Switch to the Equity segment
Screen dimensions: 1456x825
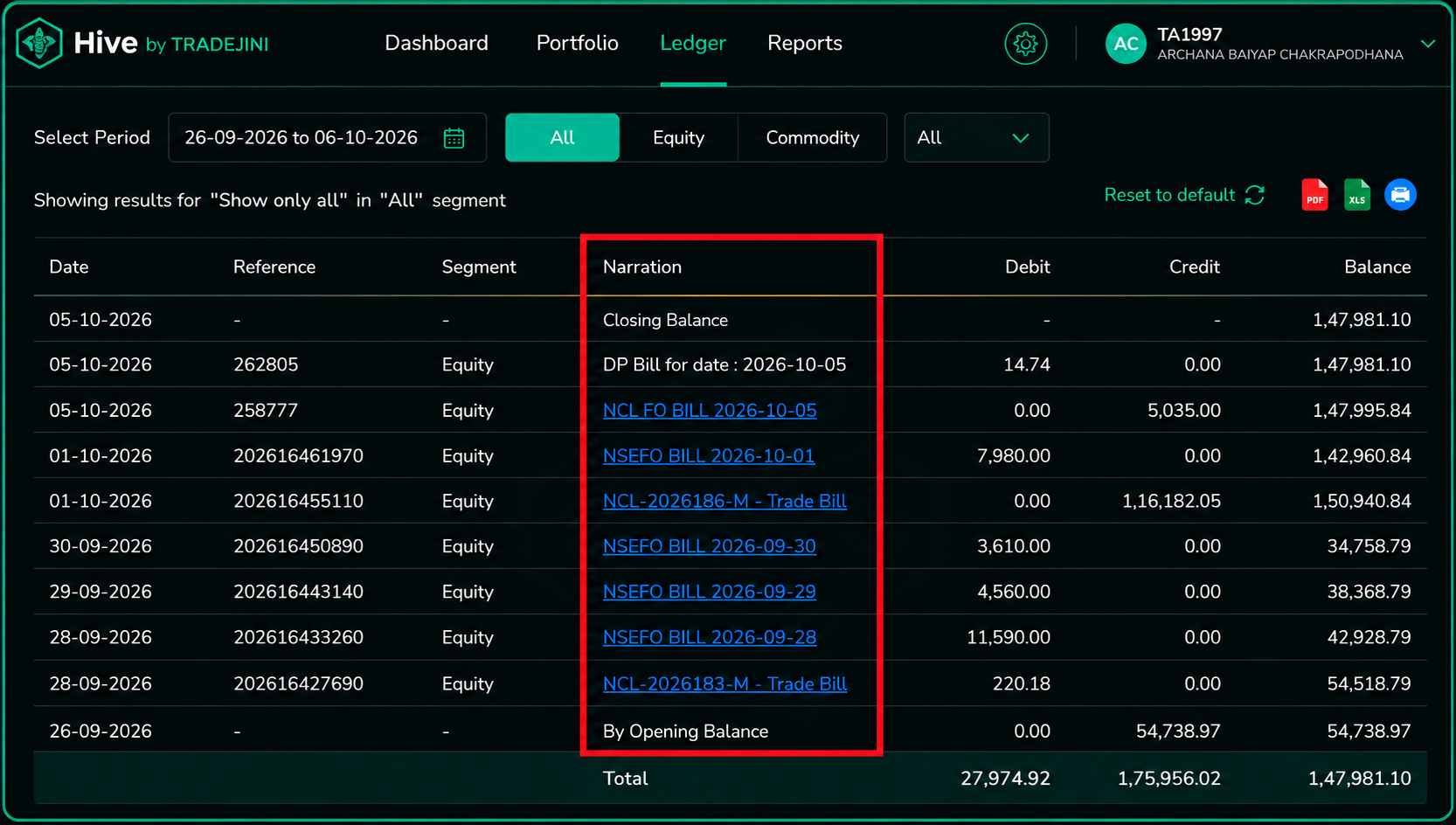(678, 137)
